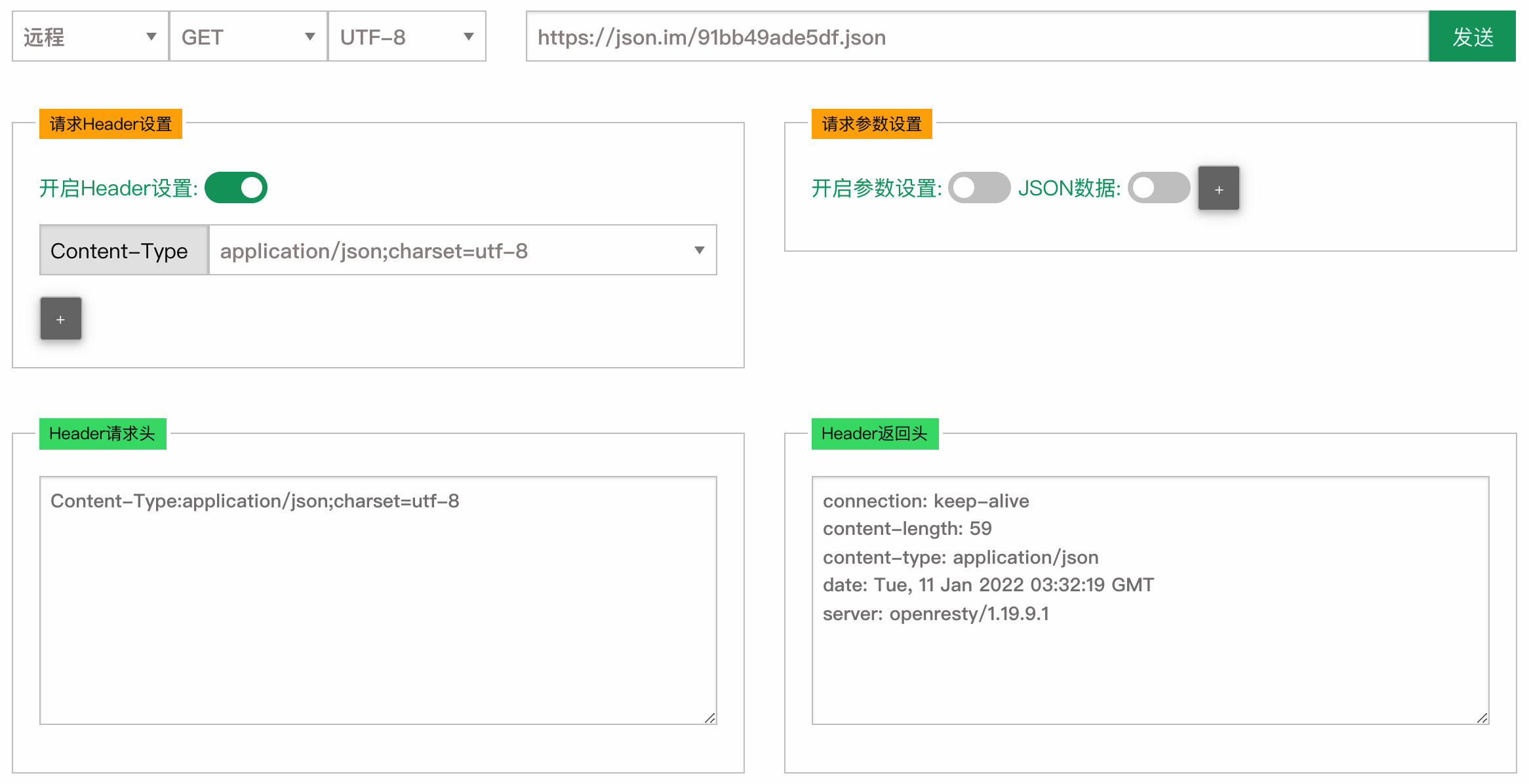Screen dimensions: 1529x784
Task: Click the JSON数据 label text
Action: (x=1069, y=189)
